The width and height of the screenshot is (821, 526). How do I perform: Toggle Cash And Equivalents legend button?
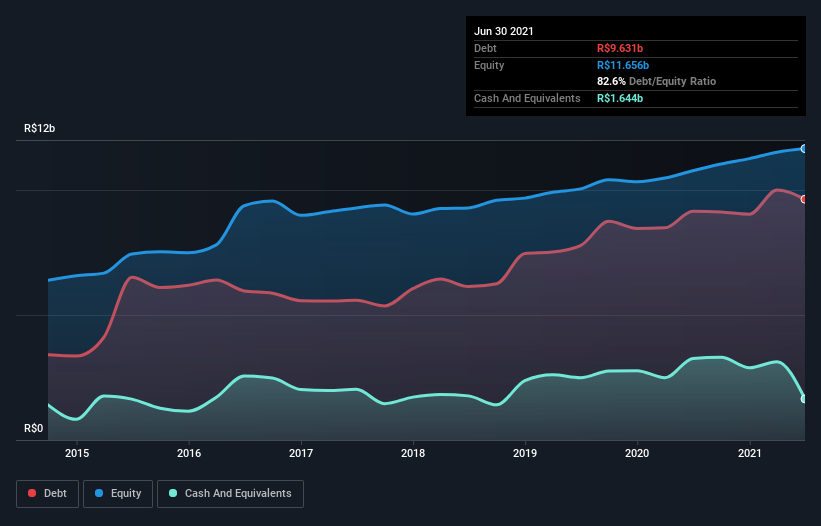[230, 494]
